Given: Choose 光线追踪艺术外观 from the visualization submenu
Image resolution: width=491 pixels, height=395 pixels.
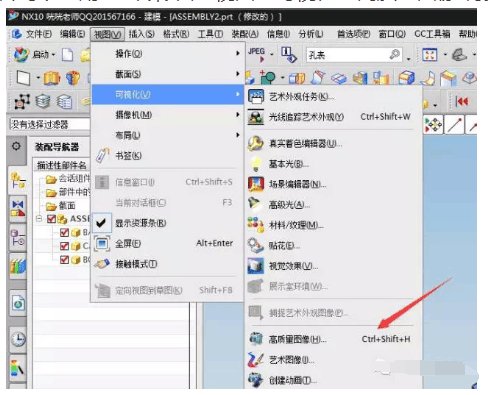Looking at the screenshot, I should 332,117.
